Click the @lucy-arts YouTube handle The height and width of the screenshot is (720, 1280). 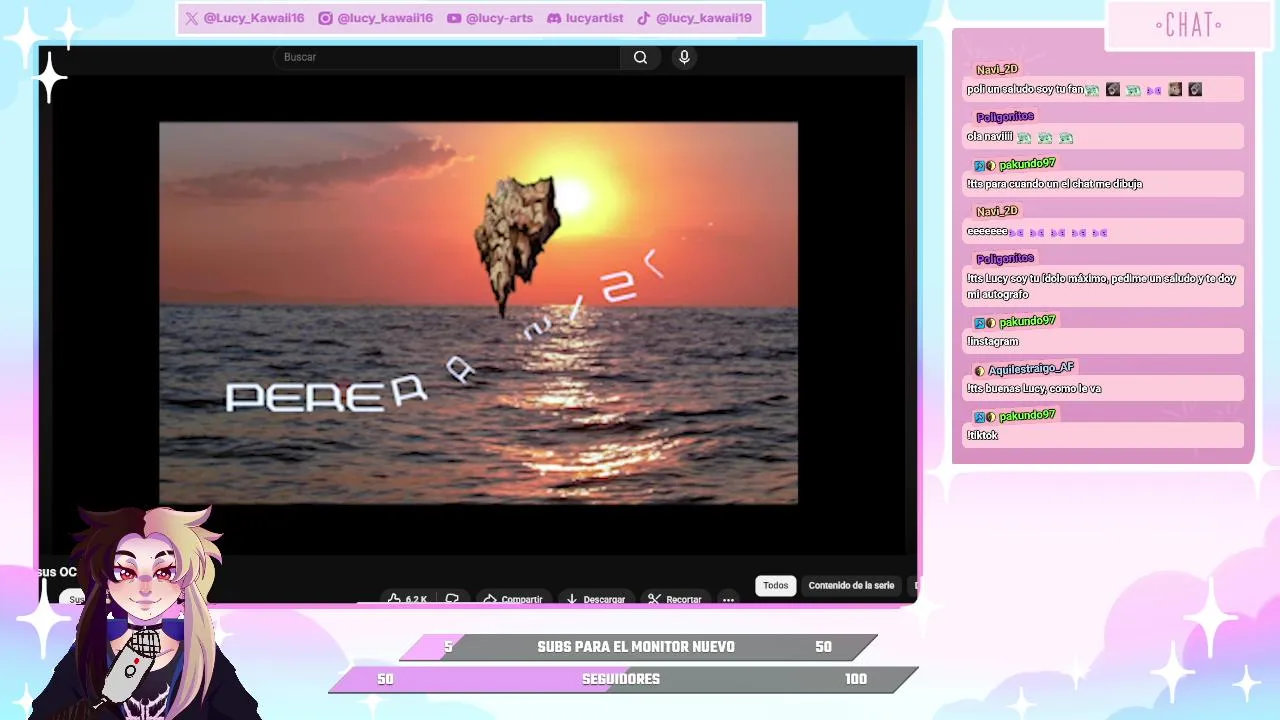coord(499,18)
